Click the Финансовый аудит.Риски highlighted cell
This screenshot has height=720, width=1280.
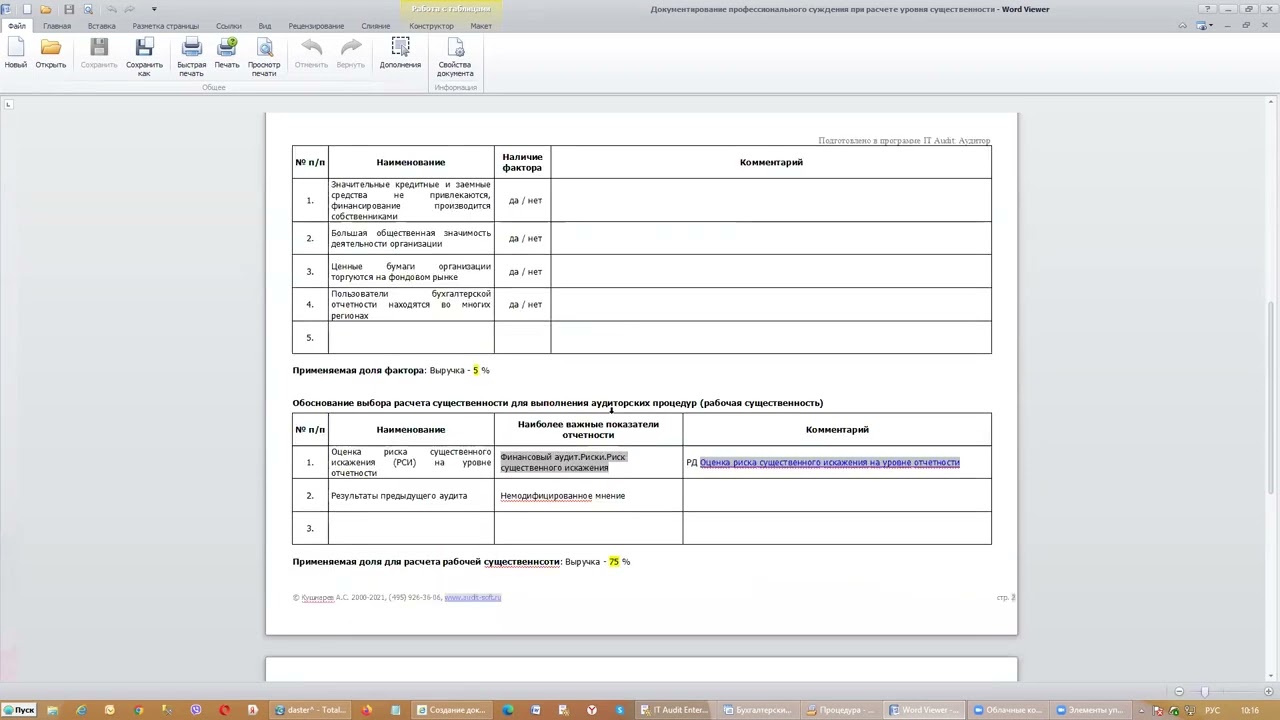tap(563, 462)
